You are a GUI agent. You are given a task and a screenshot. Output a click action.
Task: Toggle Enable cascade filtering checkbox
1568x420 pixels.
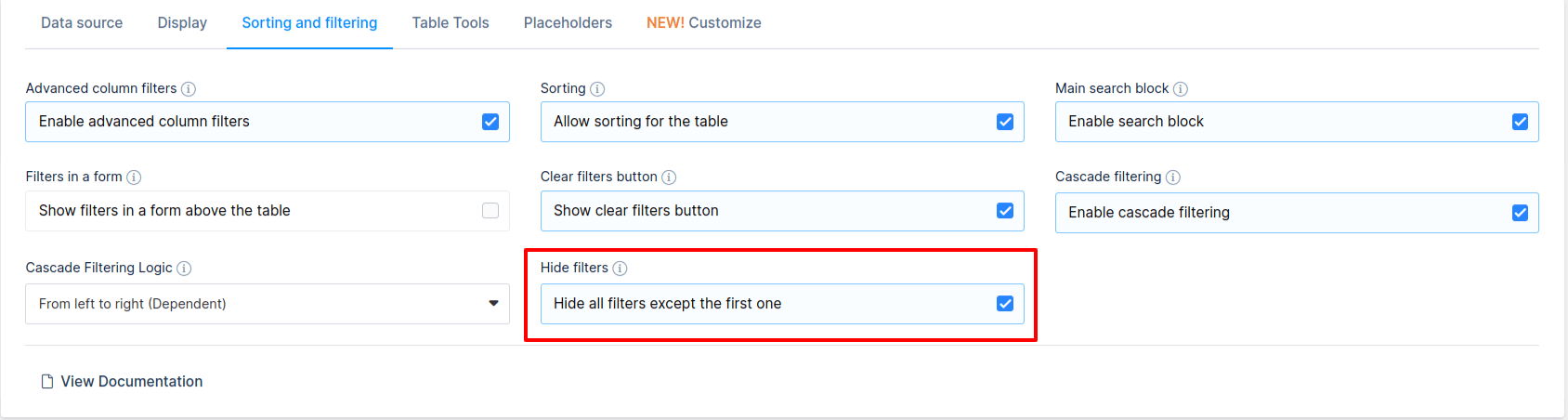pyautogui.click(x=1520, y=213)
